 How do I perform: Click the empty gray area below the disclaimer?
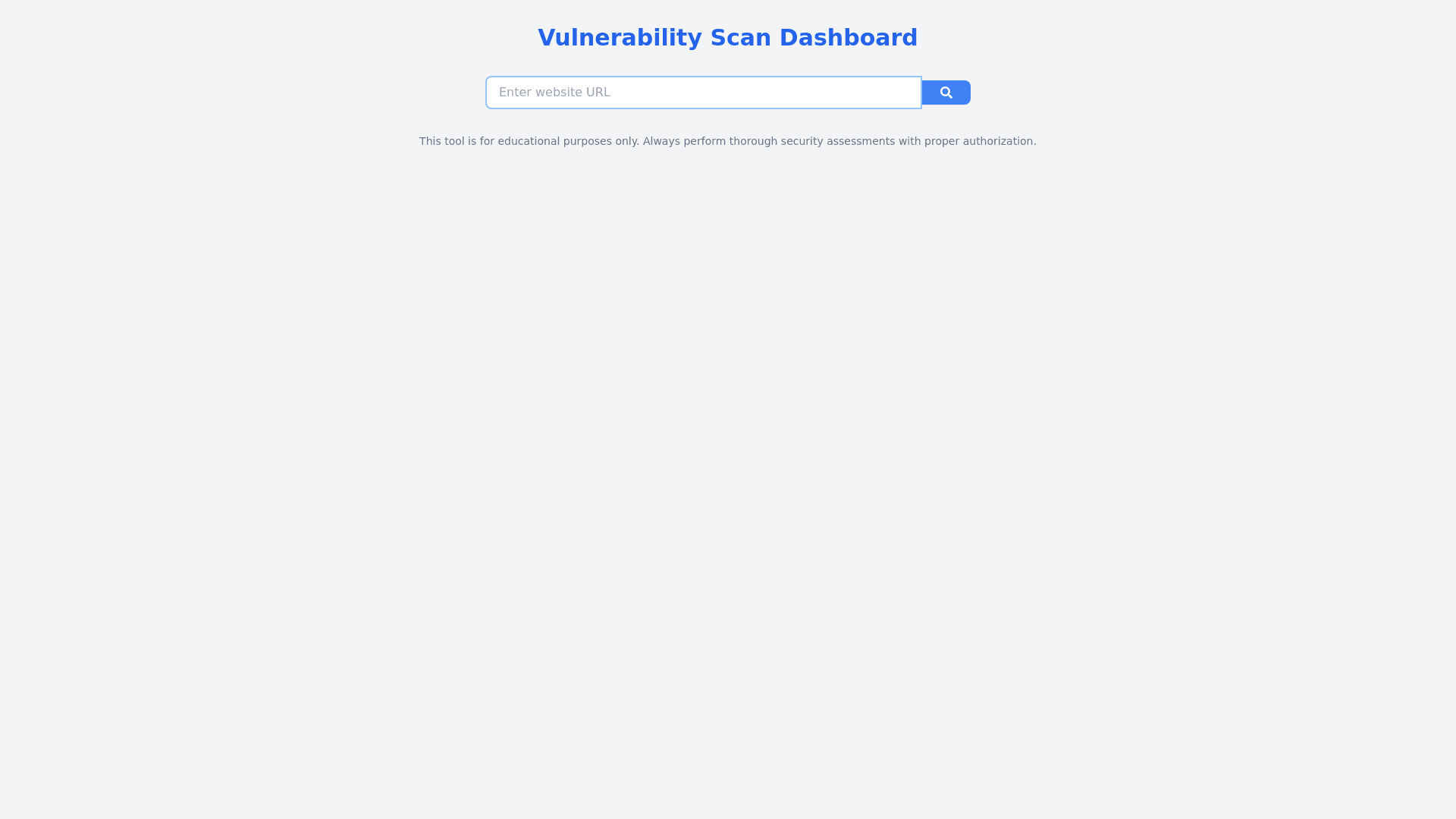(x=728, y=455)
